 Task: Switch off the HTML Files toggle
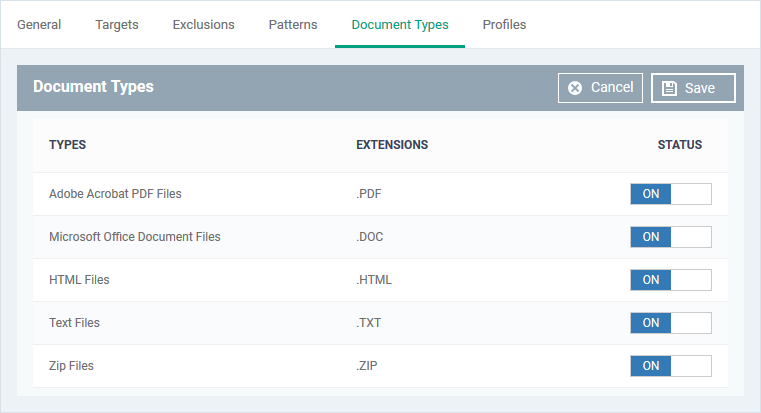(671, 280)
